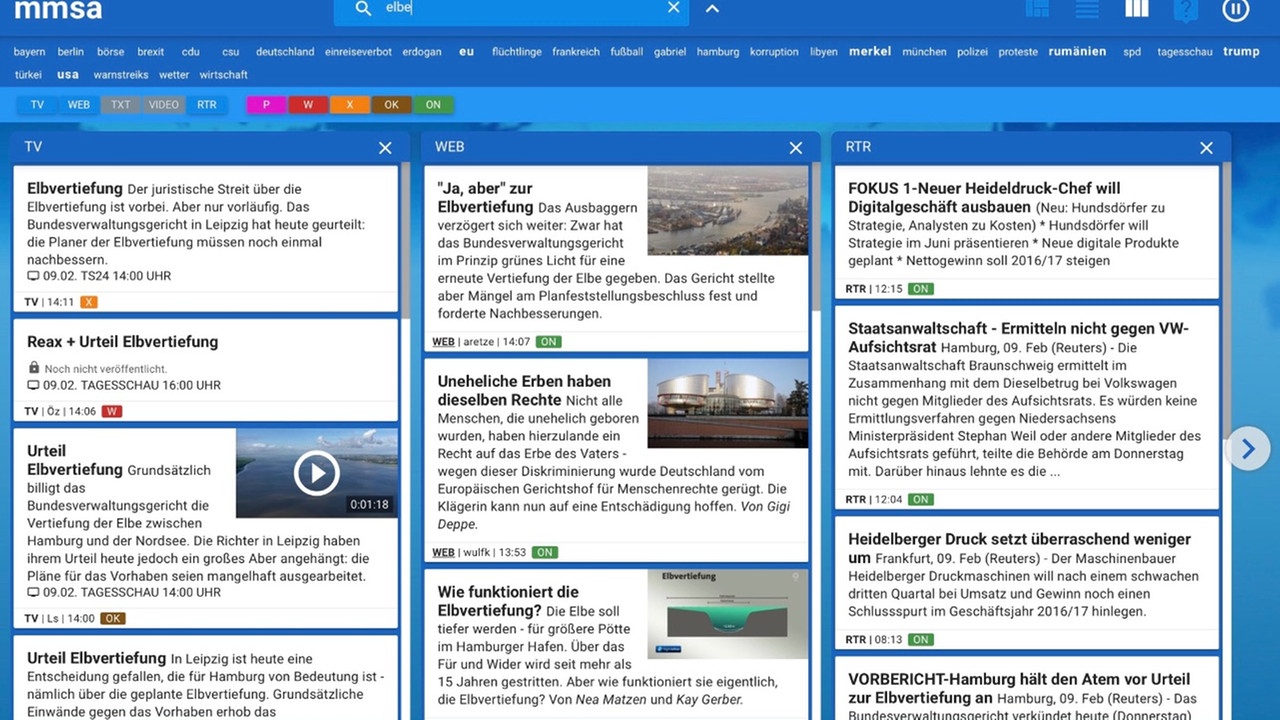Image resolution: width=1280 pixels, height=720 pixels.
Task: Toggle the red W status filter
Action: (x=309, y=104)
